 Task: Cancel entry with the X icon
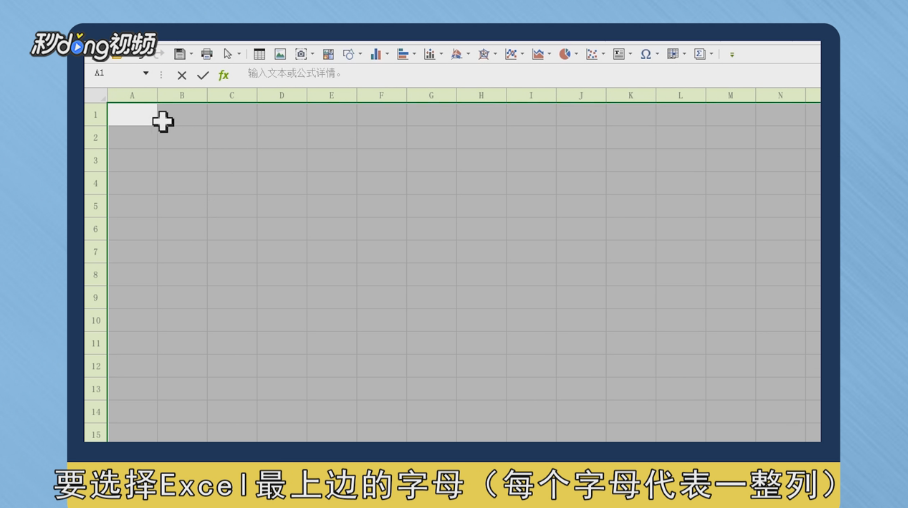(x=182, y=75)
